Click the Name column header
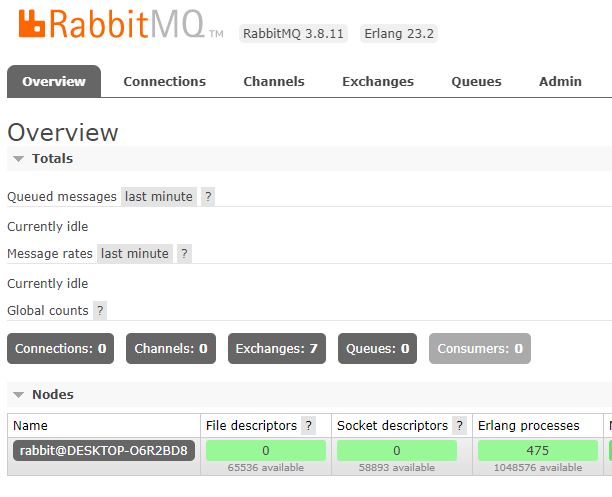The height and width of the screenshot is (497, 612). click(x=30, y=426)
